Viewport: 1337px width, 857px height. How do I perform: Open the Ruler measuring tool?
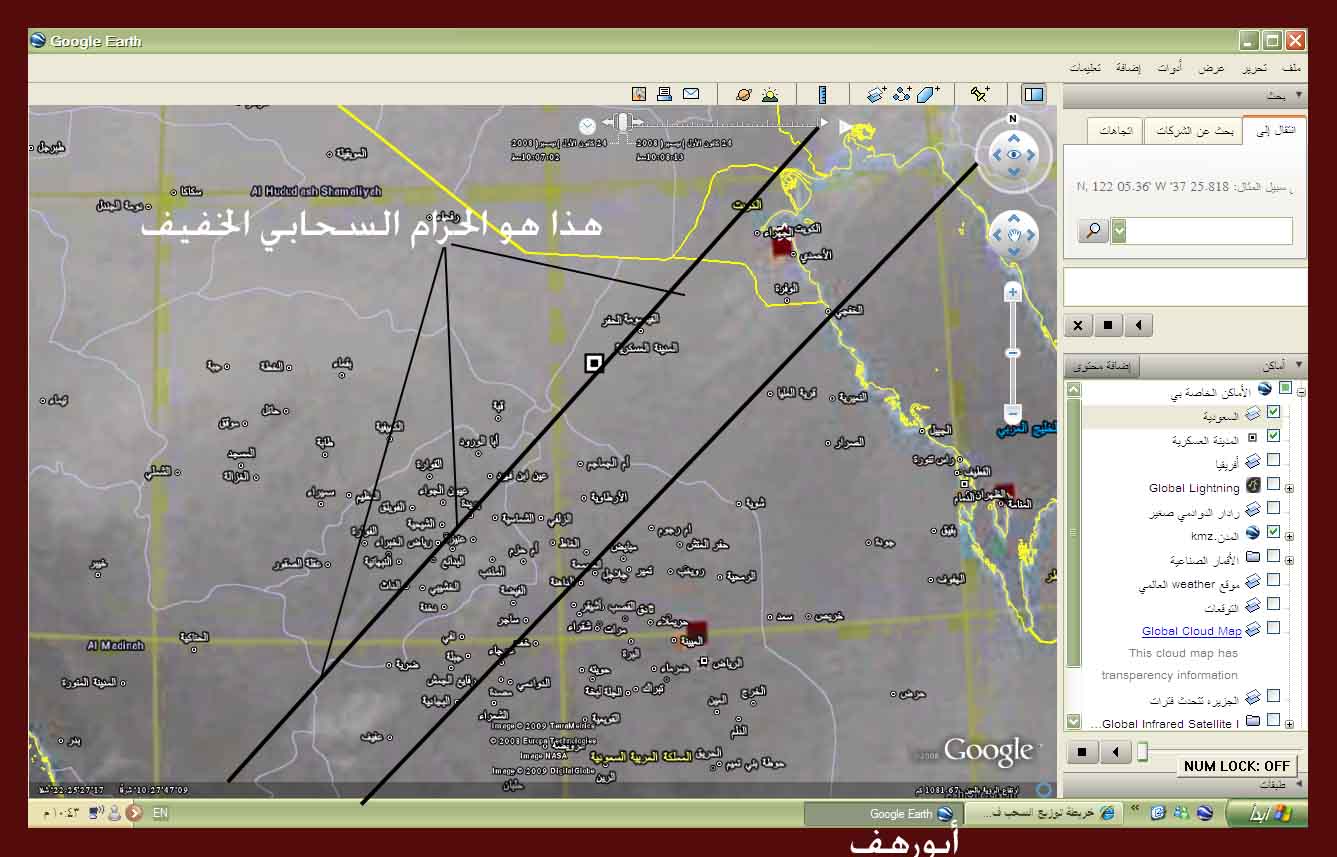coord(822,94)
